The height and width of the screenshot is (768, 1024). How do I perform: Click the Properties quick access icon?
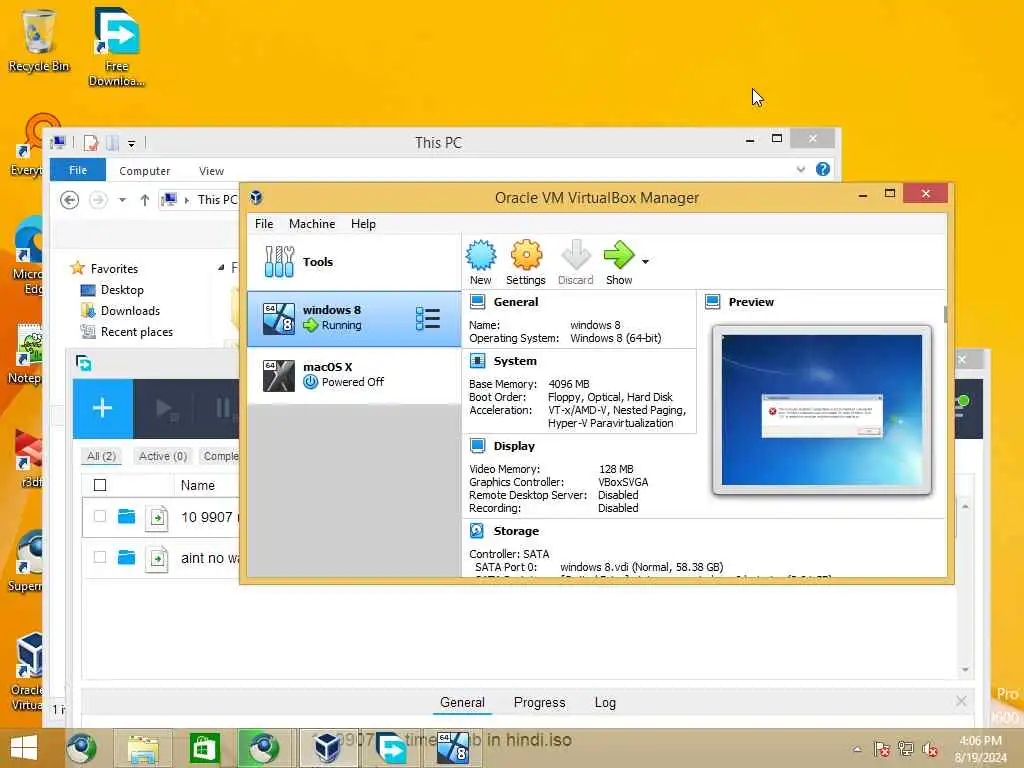coord(91,142)
